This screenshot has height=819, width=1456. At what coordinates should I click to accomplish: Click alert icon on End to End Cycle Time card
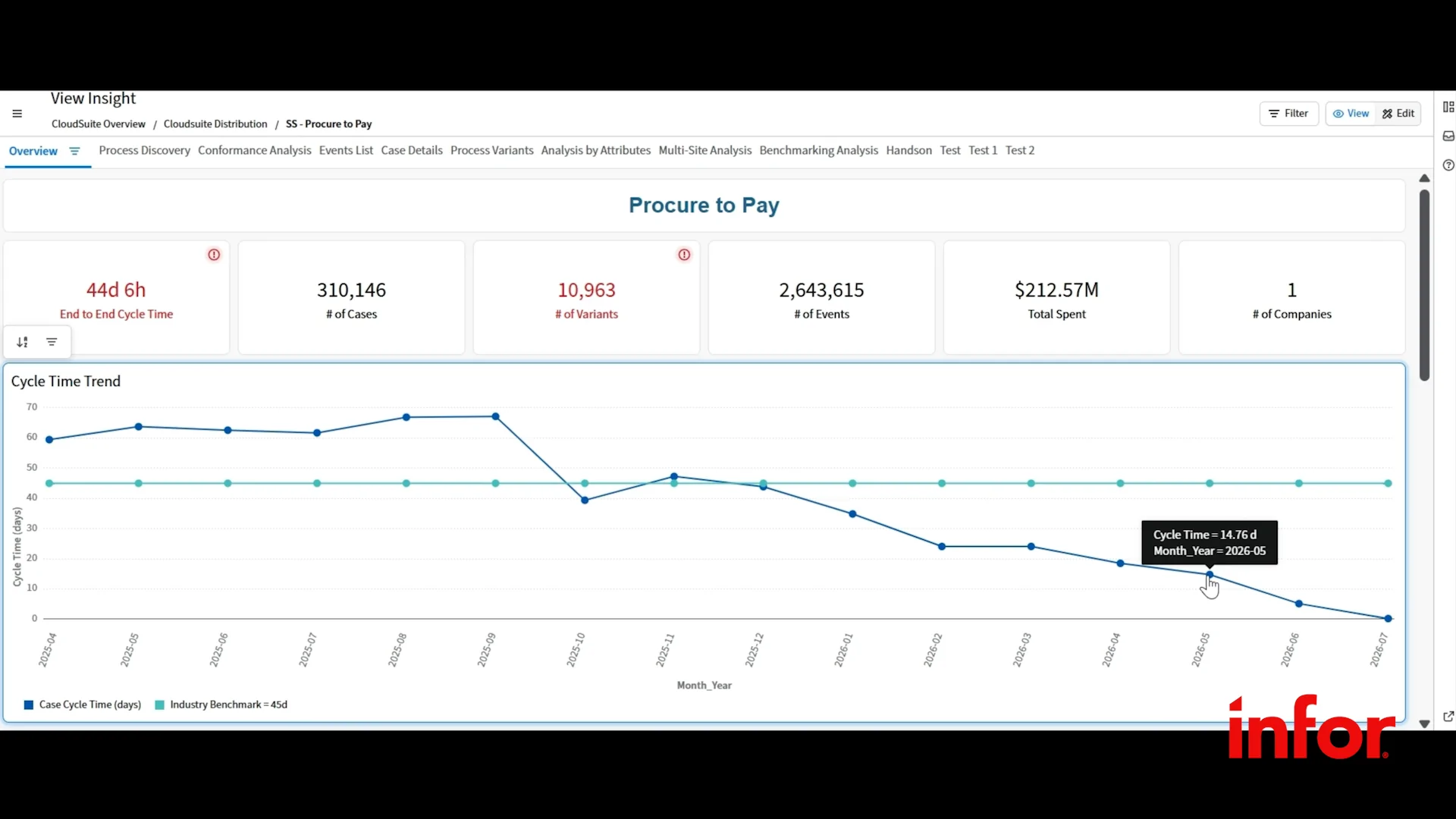point(214,255)
